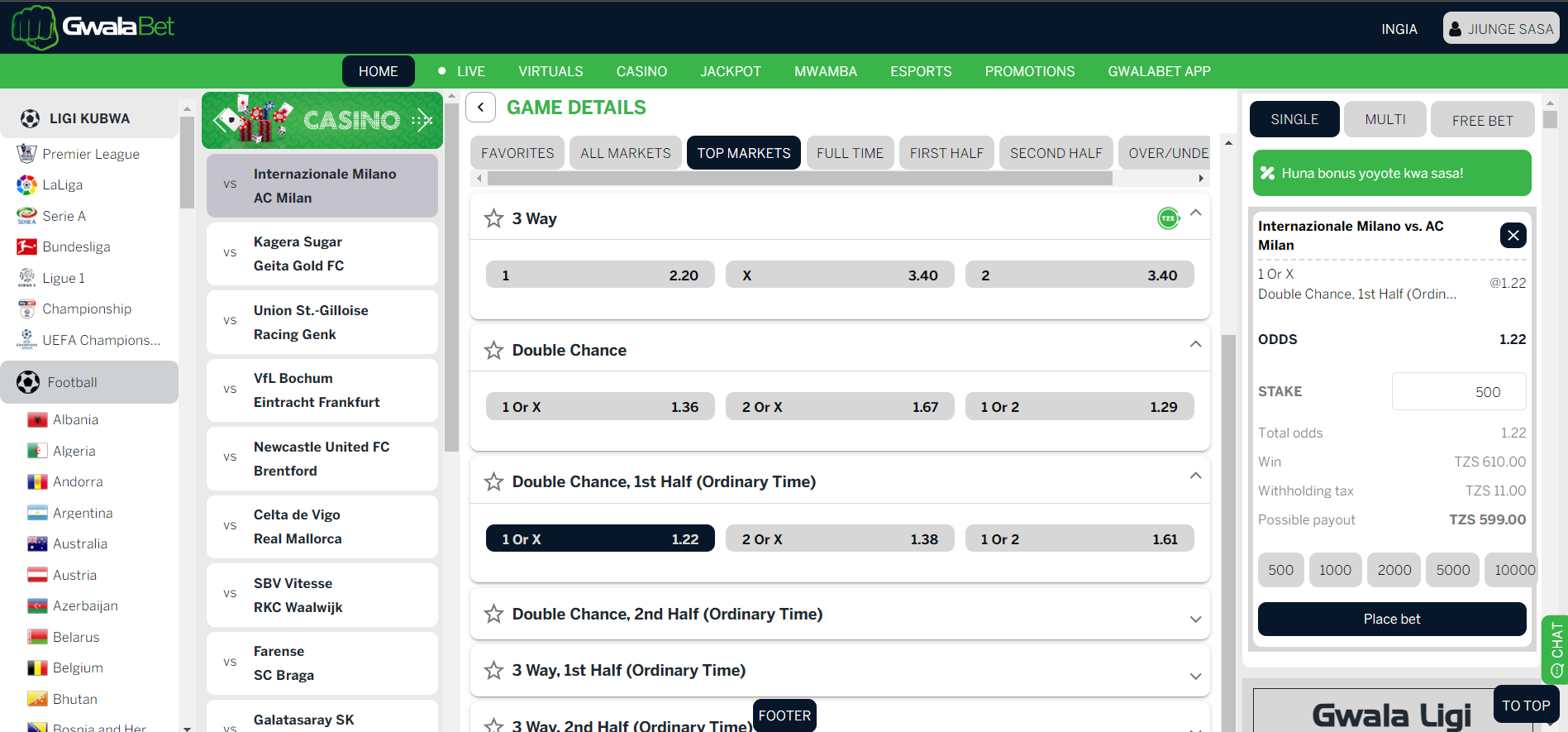Open Newcastle United FC vs Brentford match
1568x732 pixels.
[322, 458]
